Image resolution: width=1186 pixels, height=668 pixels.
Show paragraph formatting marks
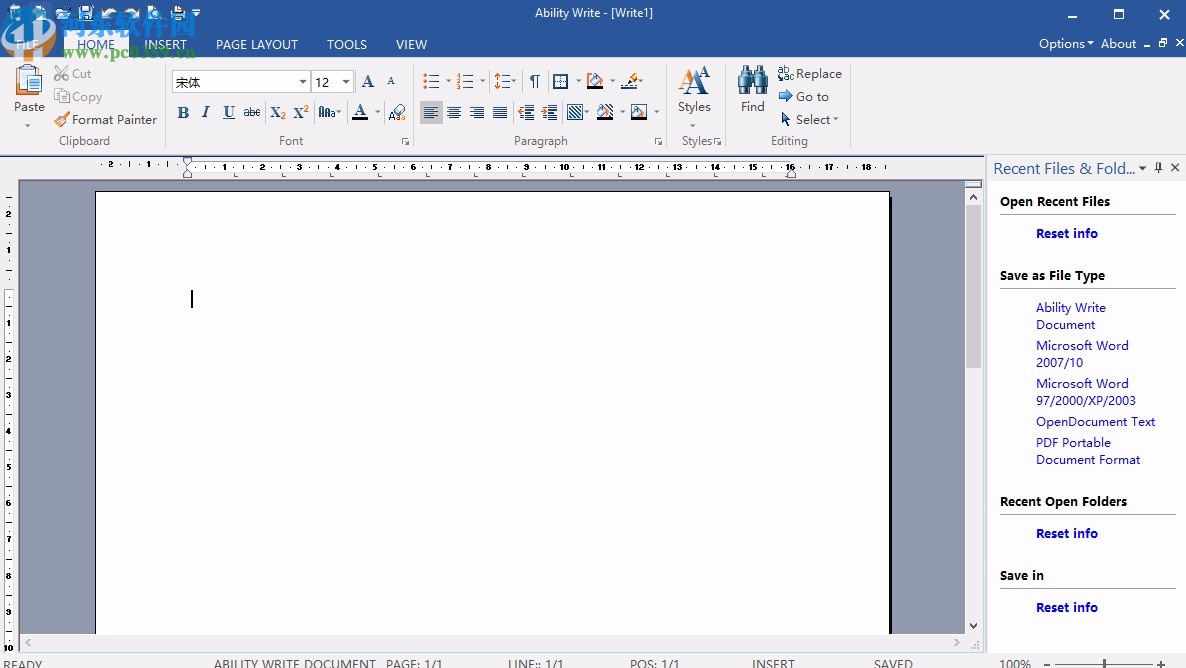tap(535, 81)
